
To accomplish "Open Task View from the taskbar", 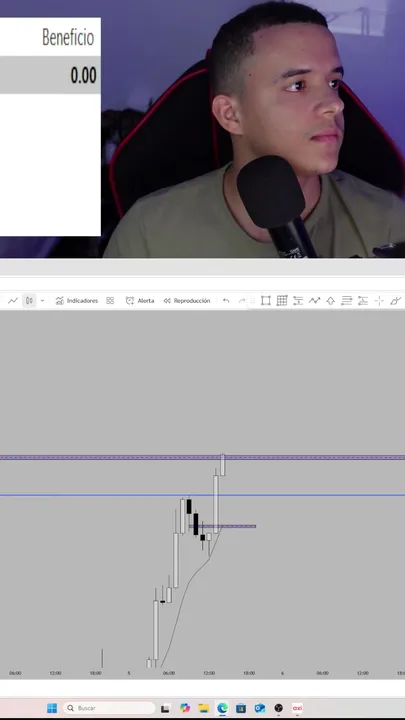I will [165, 708].
